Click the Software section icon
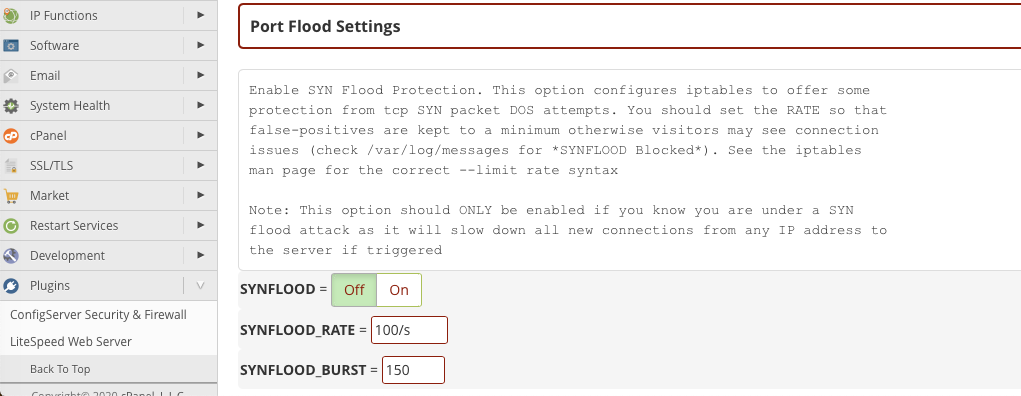This screenshot has width=1021, height=396. click(10, 46)
